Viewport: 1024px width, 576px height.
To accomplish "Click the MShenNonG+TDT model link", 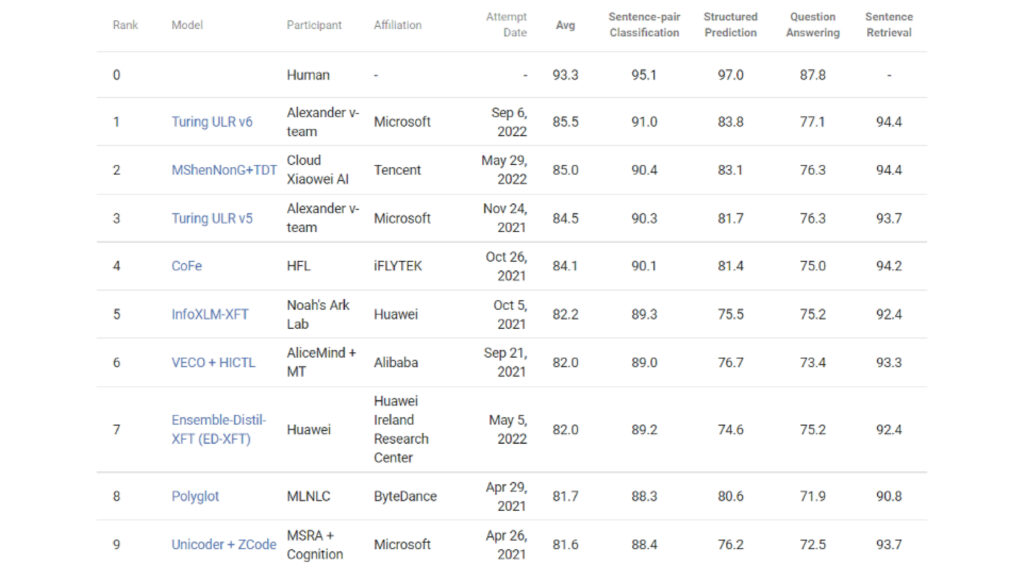I will click(224, 170).
